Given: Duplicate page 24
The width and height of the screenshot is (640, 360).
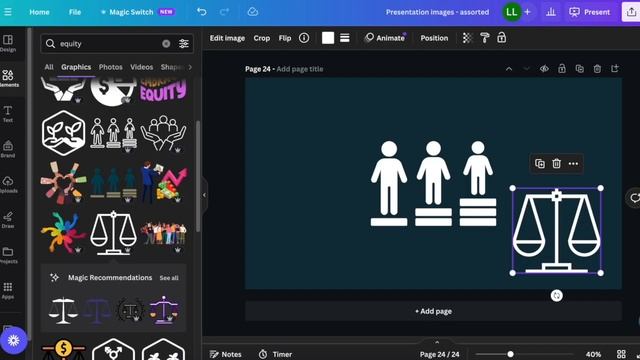Looking at the screenshot, I should [580, 69].
